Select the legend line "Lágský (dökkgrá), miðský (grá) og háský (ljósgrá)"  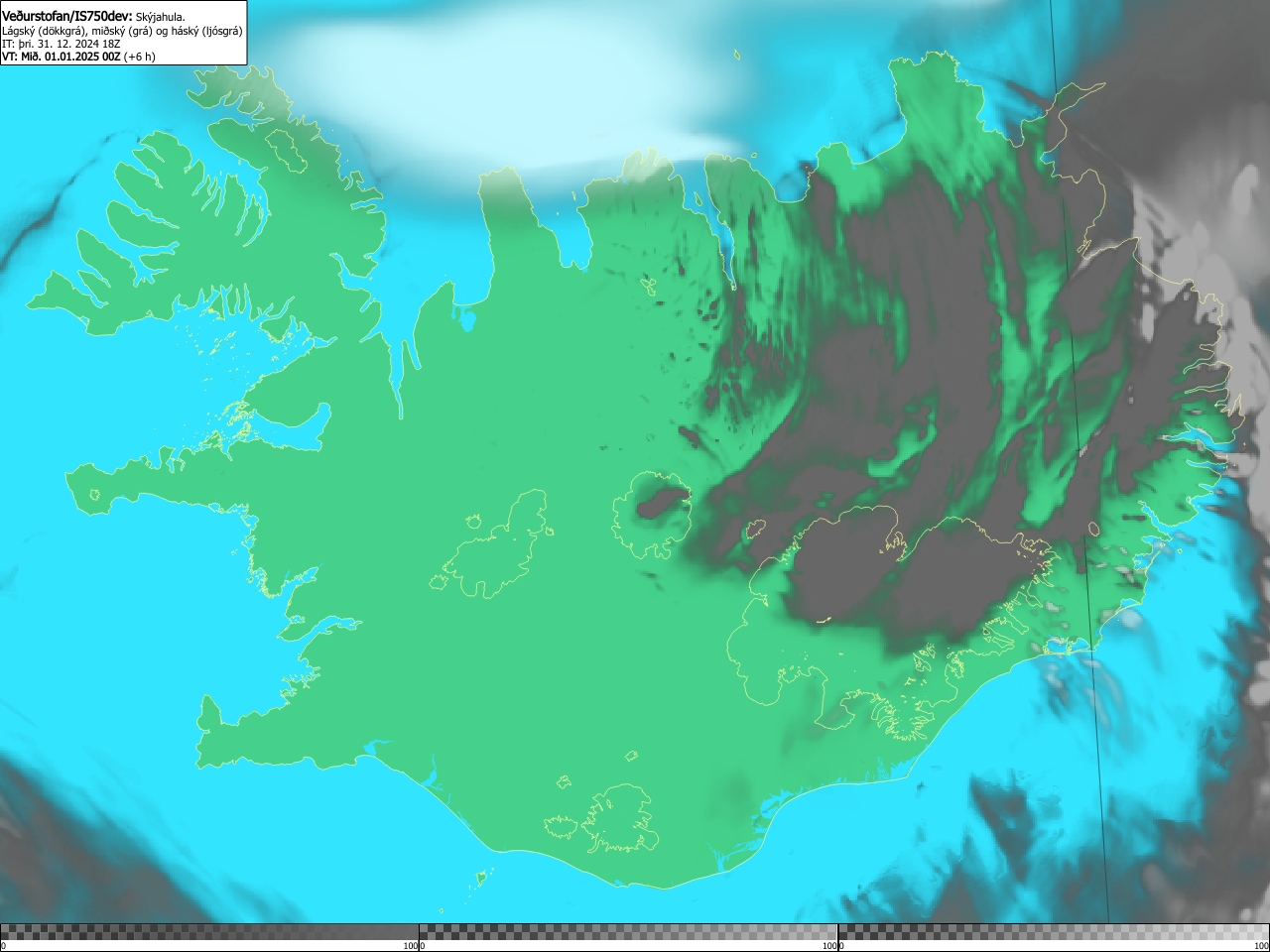point(122,31)
